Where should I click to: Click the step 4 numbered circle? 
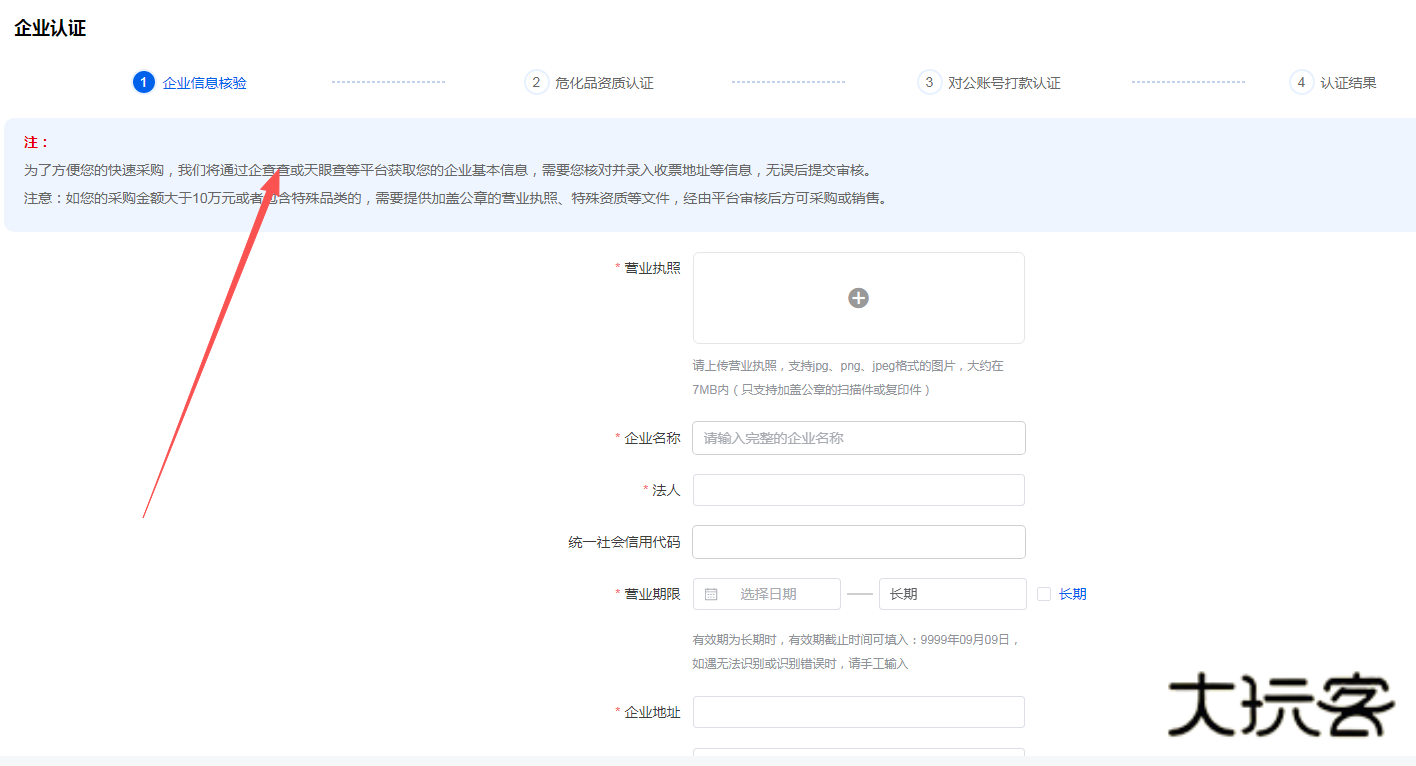pyautogui.click(x=1301, y=82)
